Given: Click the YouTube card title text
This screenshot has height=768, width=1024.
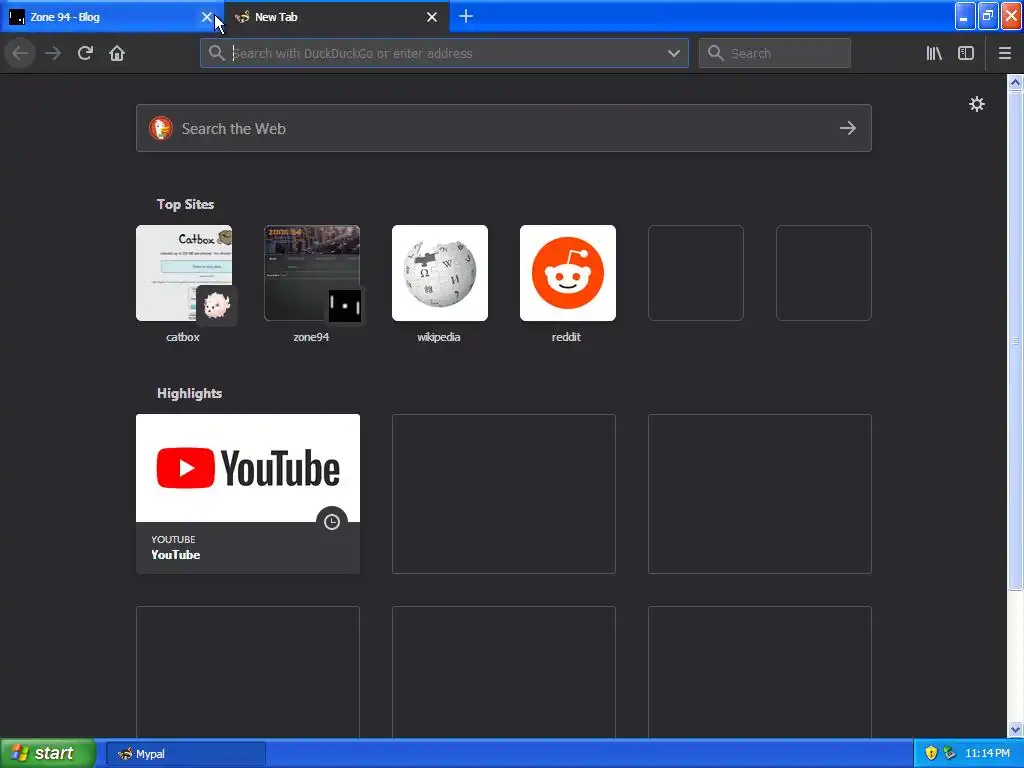Looking at the screenshot, I should [176, 554].
